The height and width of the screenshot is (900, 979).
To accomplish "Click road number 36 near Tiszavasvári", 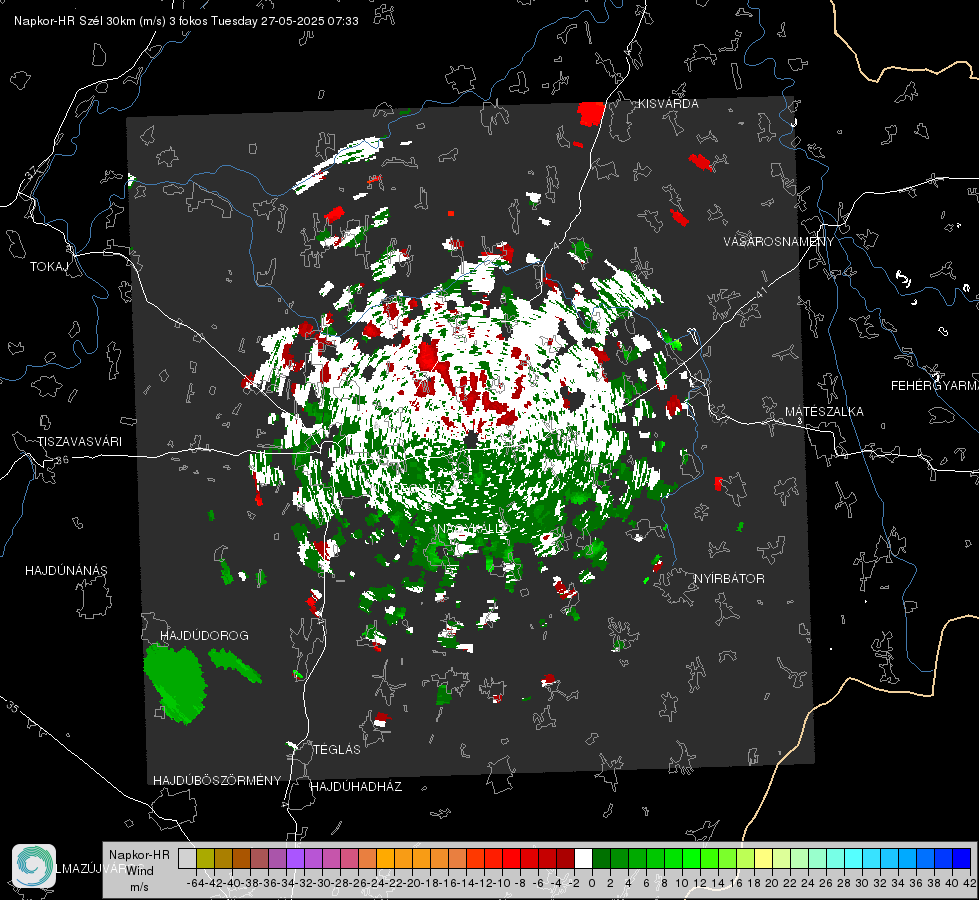I will [62, 460].
